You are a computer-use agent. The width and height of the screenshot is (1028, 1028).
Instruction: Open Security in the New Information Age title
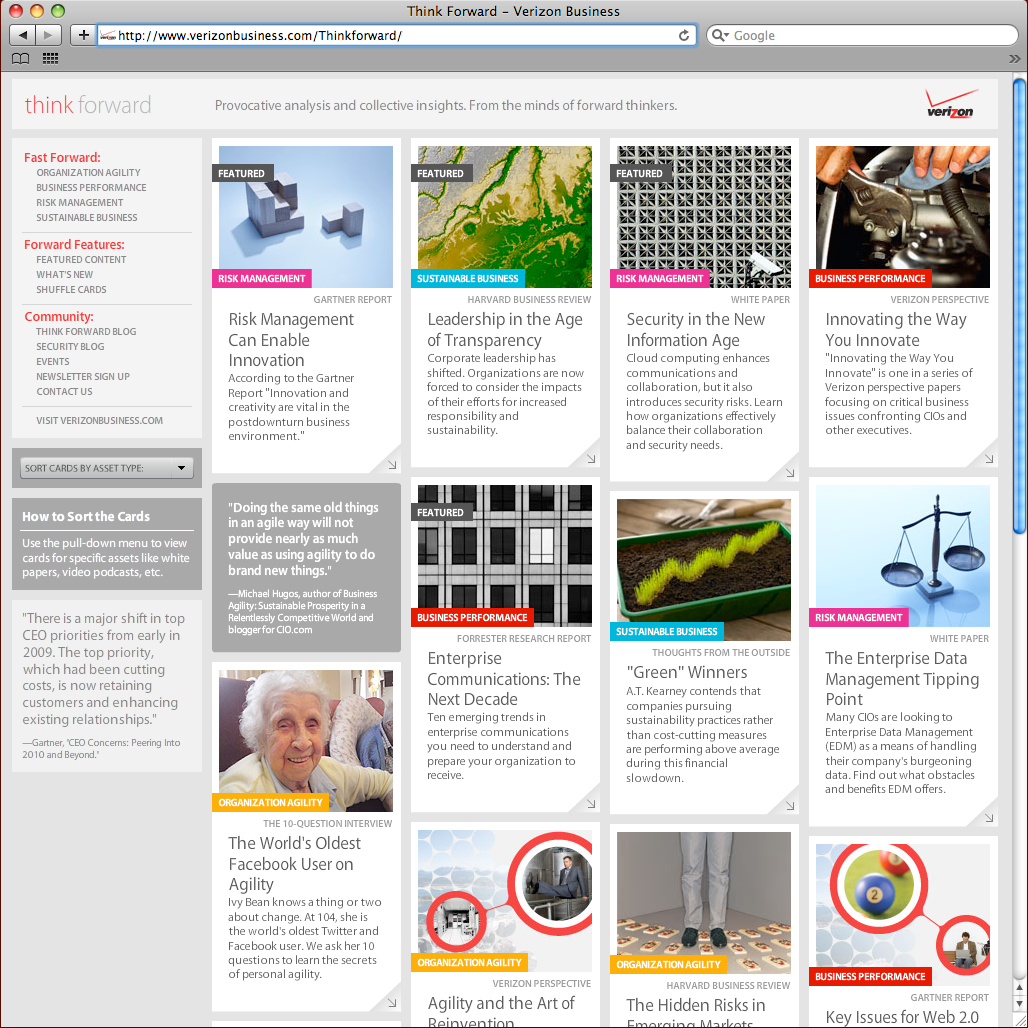pyautogui.click(x=696, y=330)
